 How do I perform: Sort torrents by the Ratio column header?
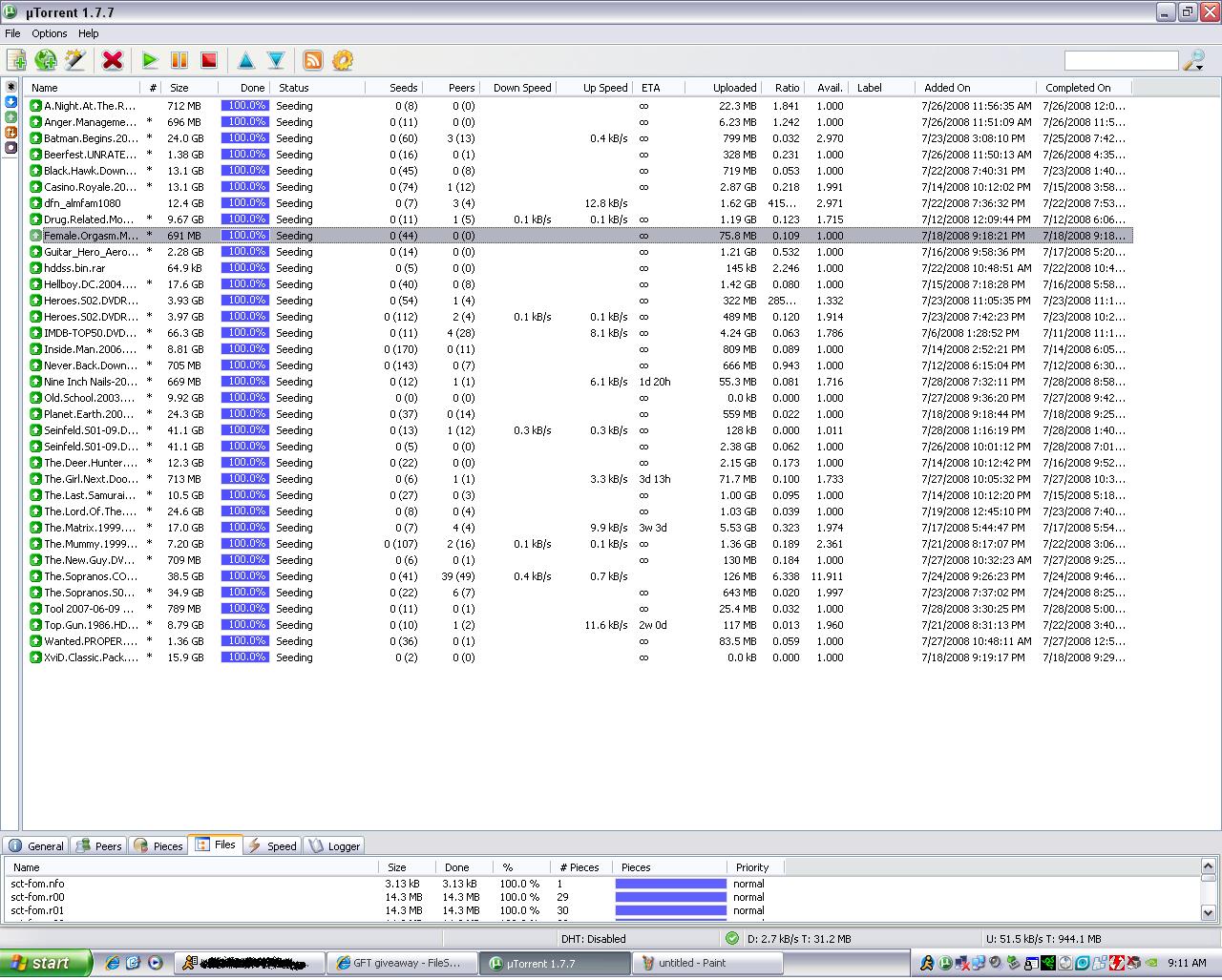click(784, 88)
